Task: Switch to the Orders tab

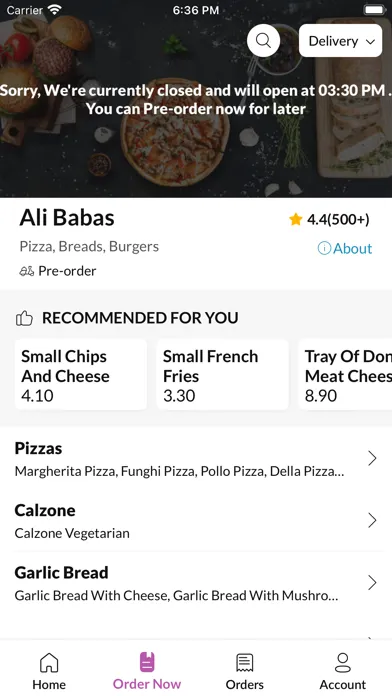Action: click(245, 671)
